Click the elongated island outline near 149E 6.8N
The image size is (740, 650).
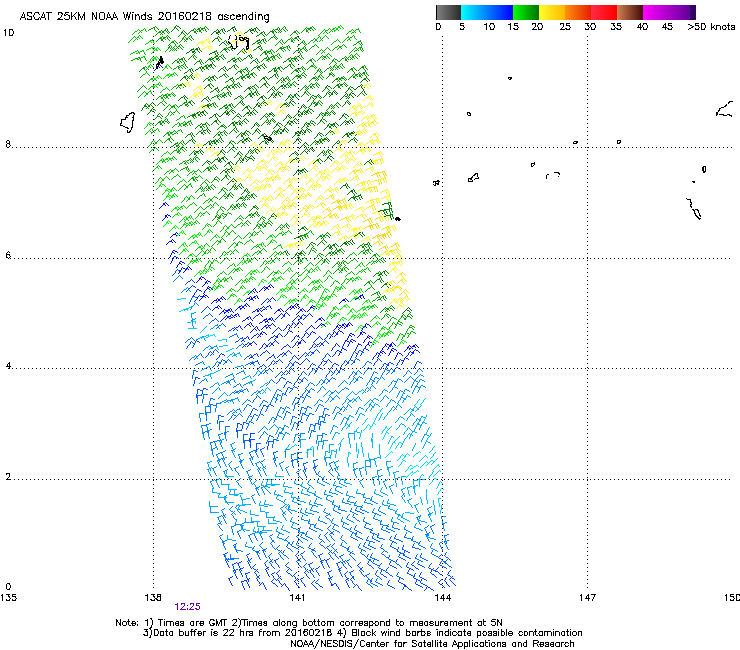pos(694,209)
